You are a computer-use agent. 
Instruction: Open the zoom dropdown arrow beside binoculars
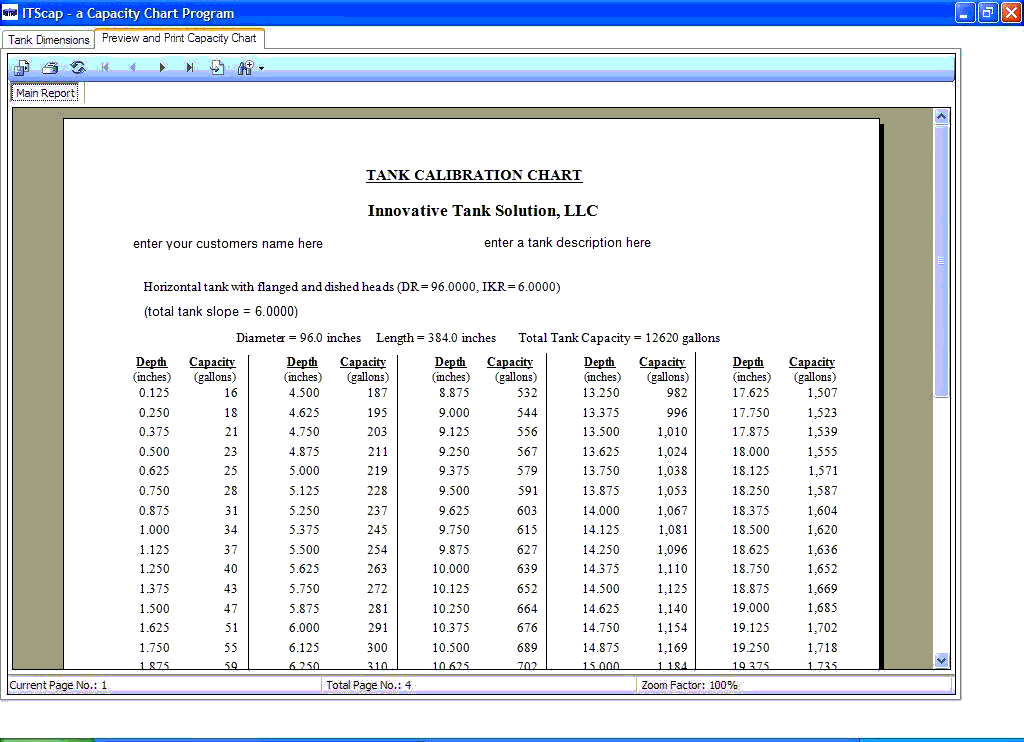tap(261, 68)
